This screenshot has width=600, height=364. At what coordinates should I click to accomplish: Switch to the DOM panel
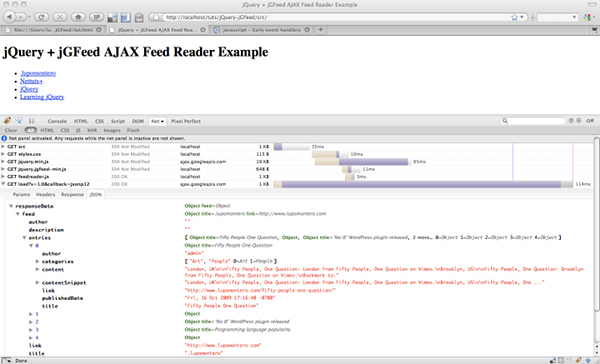pyautogui.click(x=138, y=121)
